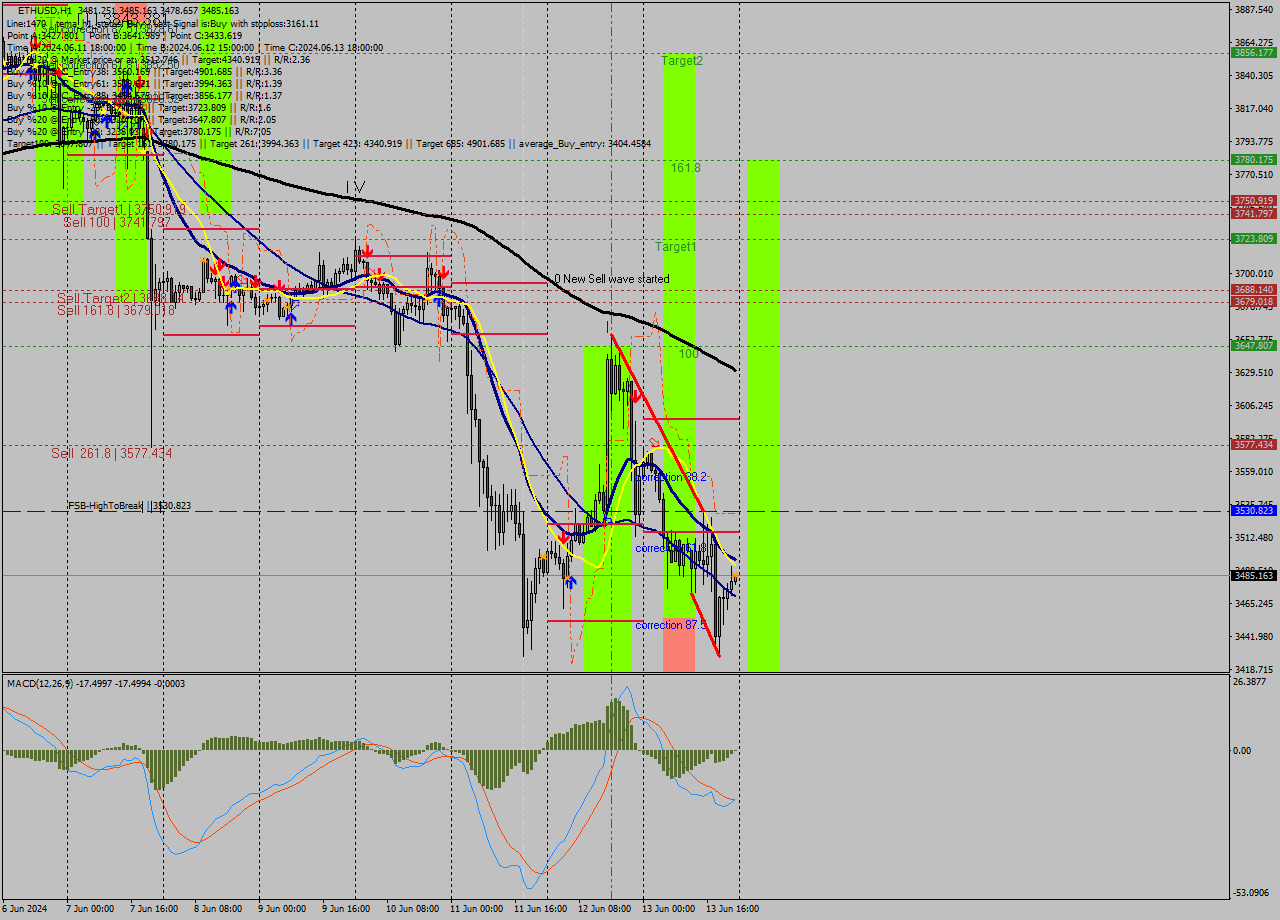Click the 'correction 38.2' label
Screen dimensions: 1280x920
pyautogui.click(x=671, y=477)
